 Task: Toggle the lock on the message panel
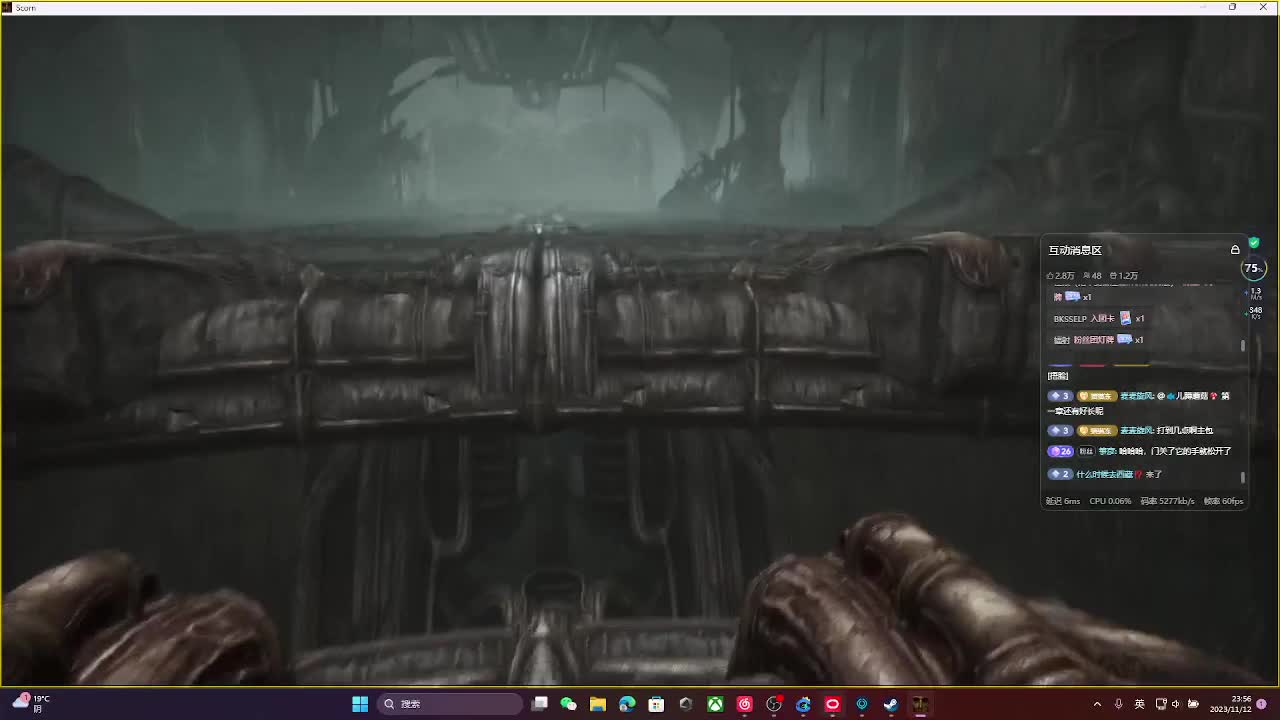pos(1235,250)
